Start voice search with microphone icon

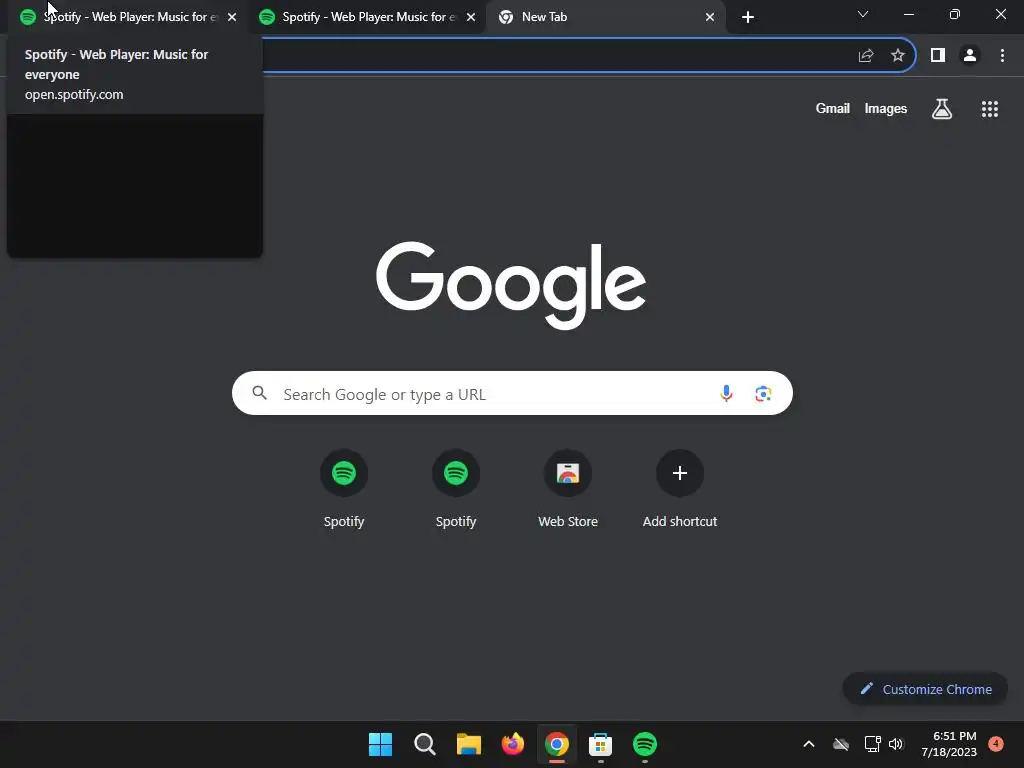[x=726, y=393]
